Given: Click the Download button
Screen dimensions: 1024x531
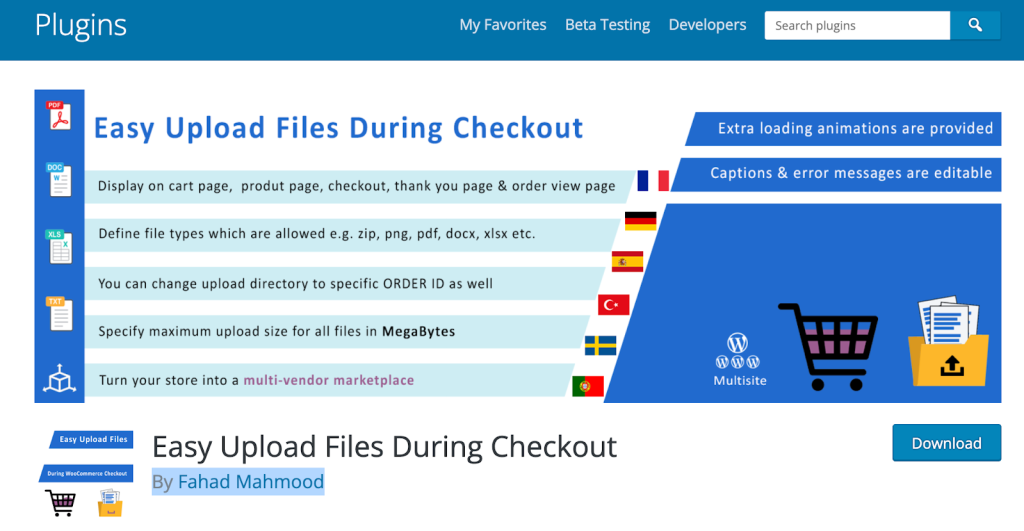Looking at the screenshot, I should click(x=946, y=443).
